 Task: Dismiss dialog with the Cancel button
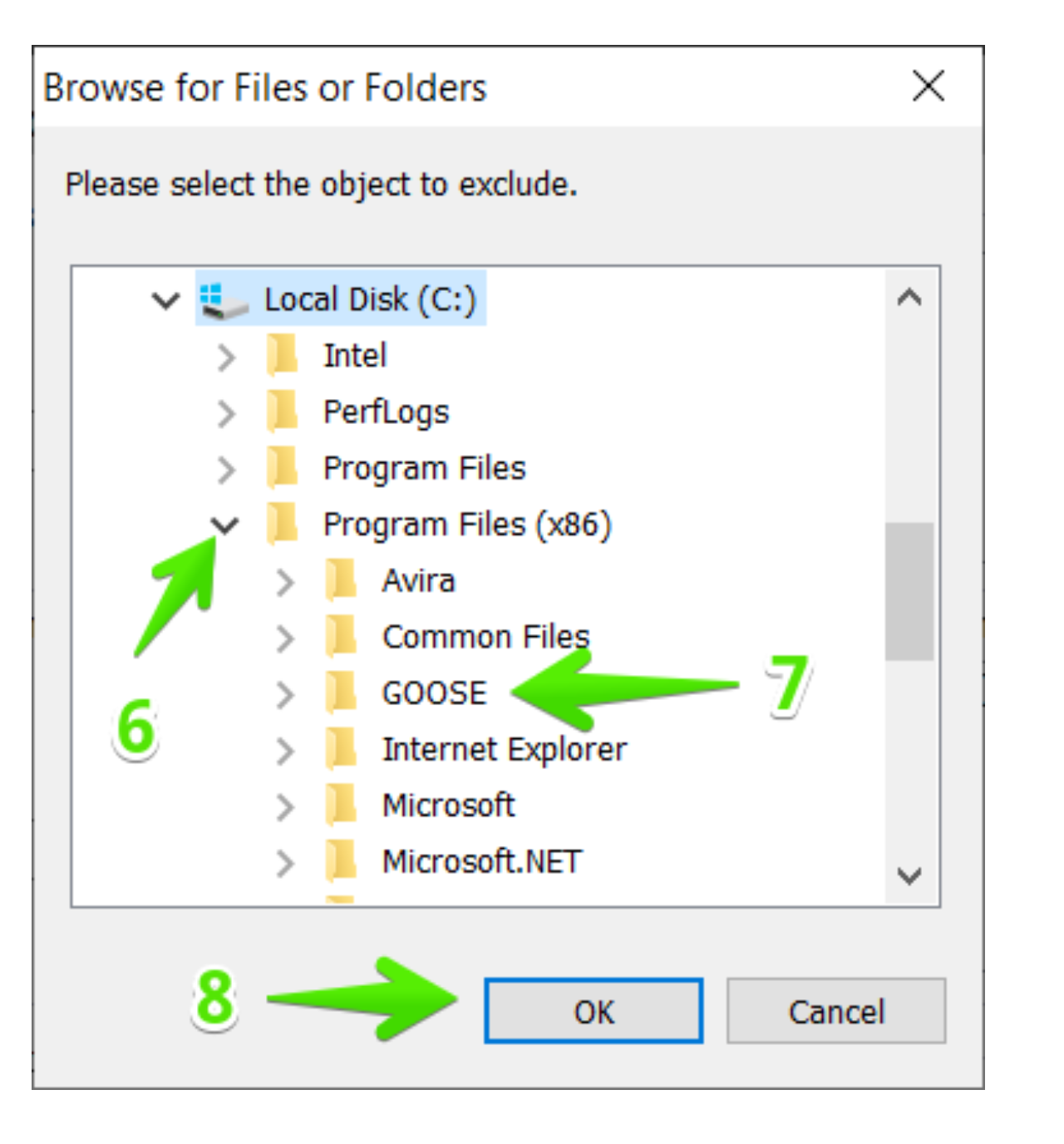coord(836,1011)
